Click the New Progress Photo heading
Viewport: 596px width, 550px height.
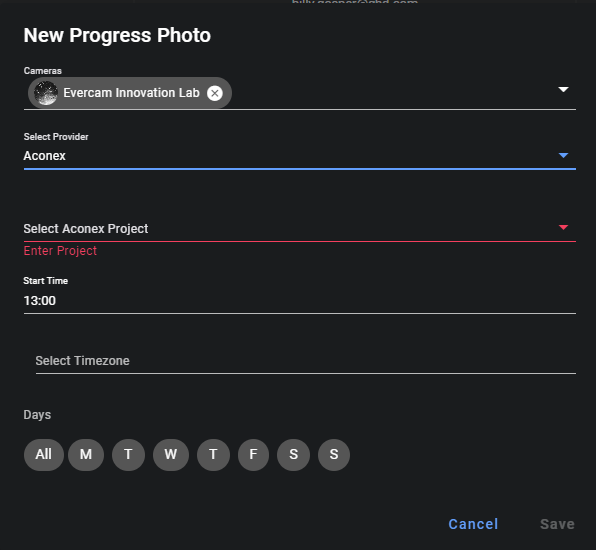[x=117, y=35]
